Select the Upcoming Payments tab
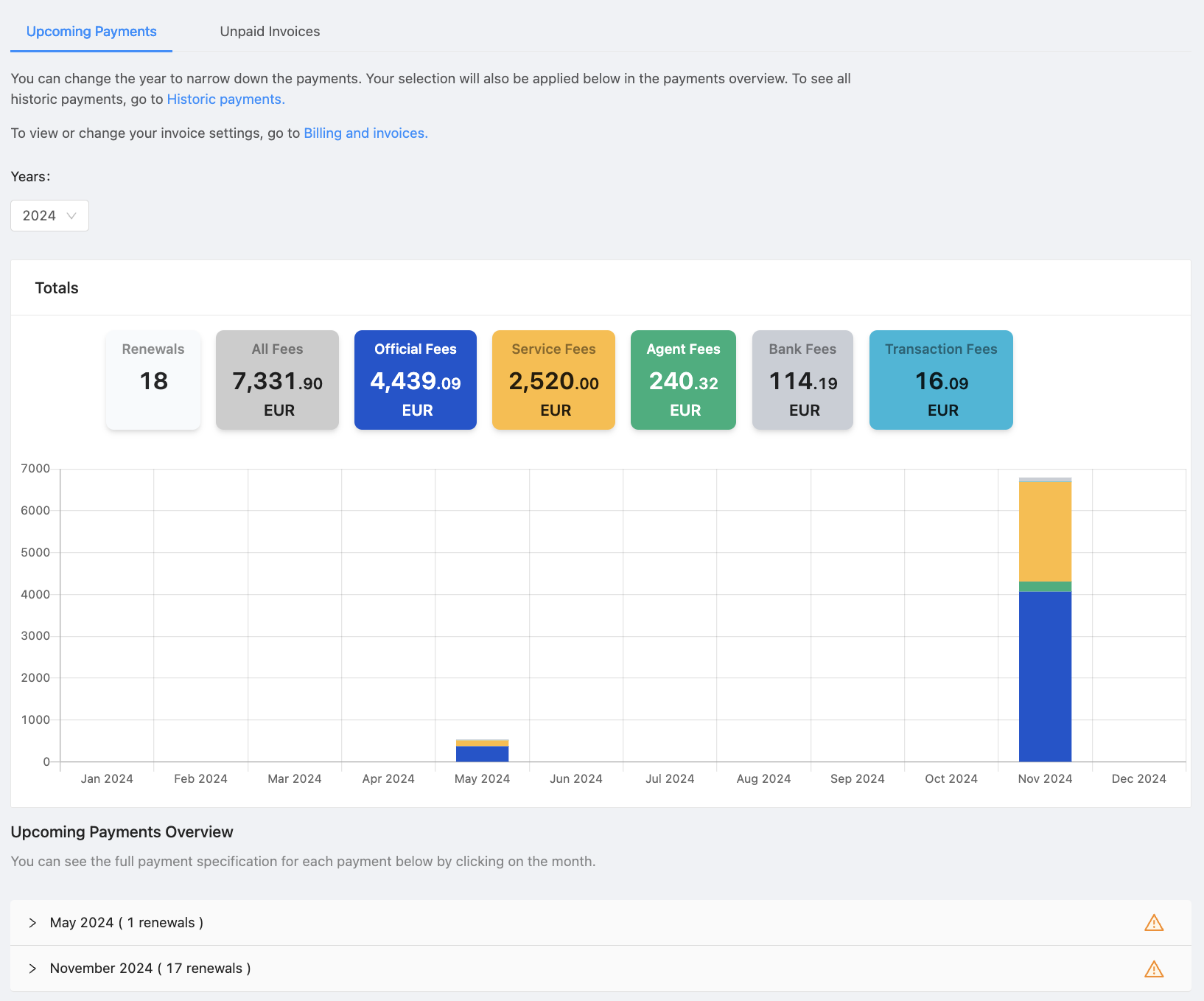This screenshot has height=1001, width=1204. [x=91, y=31]
